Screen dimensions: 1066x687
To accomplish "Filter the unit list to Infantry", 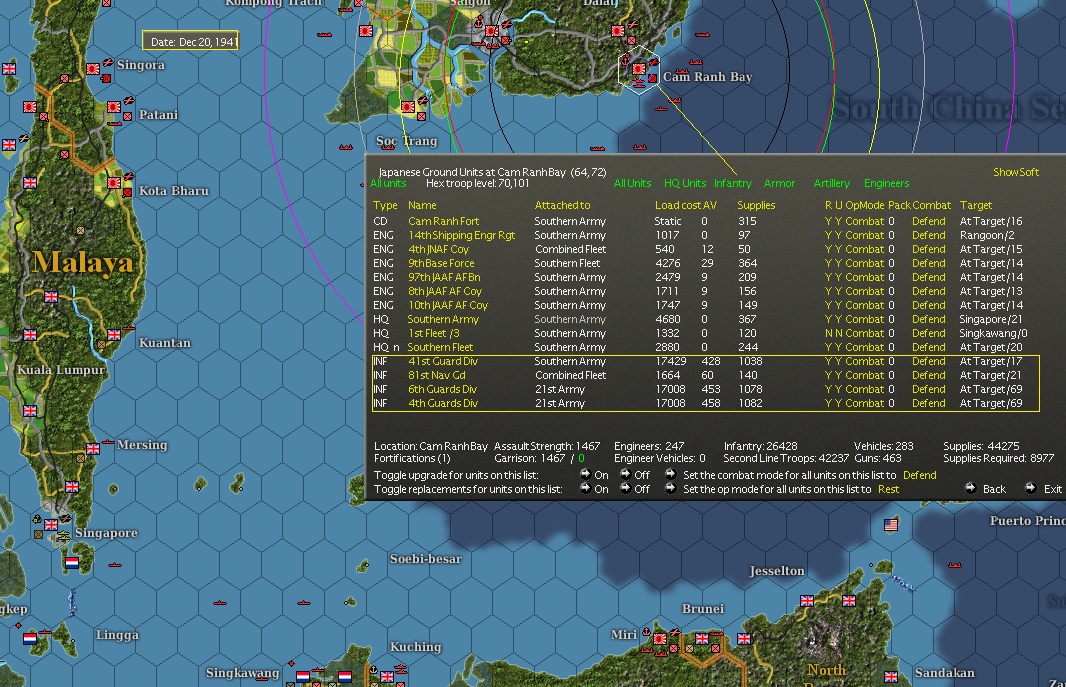I will click(732, 183).
